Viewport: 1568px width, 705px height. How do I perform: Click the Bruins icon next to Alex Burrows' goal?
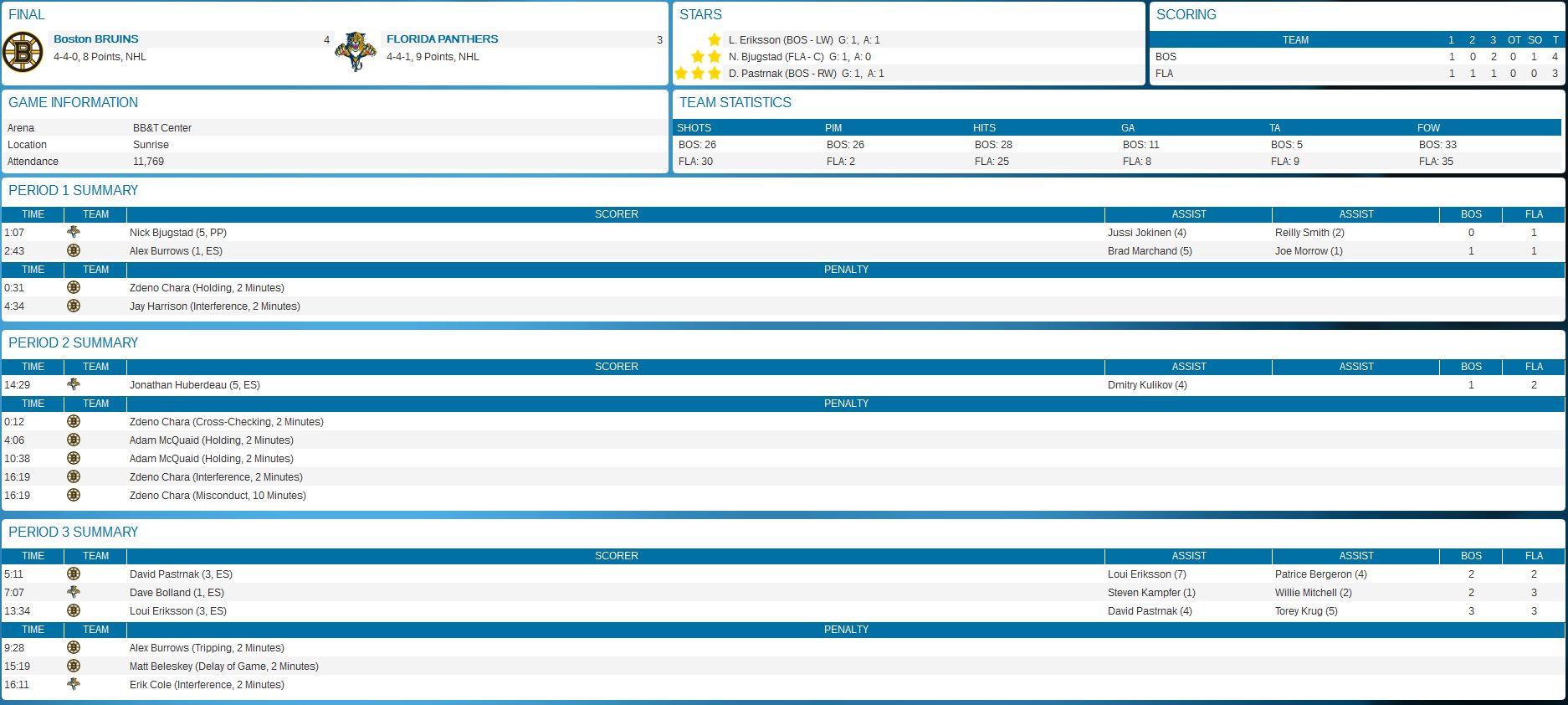coord(74,250)
